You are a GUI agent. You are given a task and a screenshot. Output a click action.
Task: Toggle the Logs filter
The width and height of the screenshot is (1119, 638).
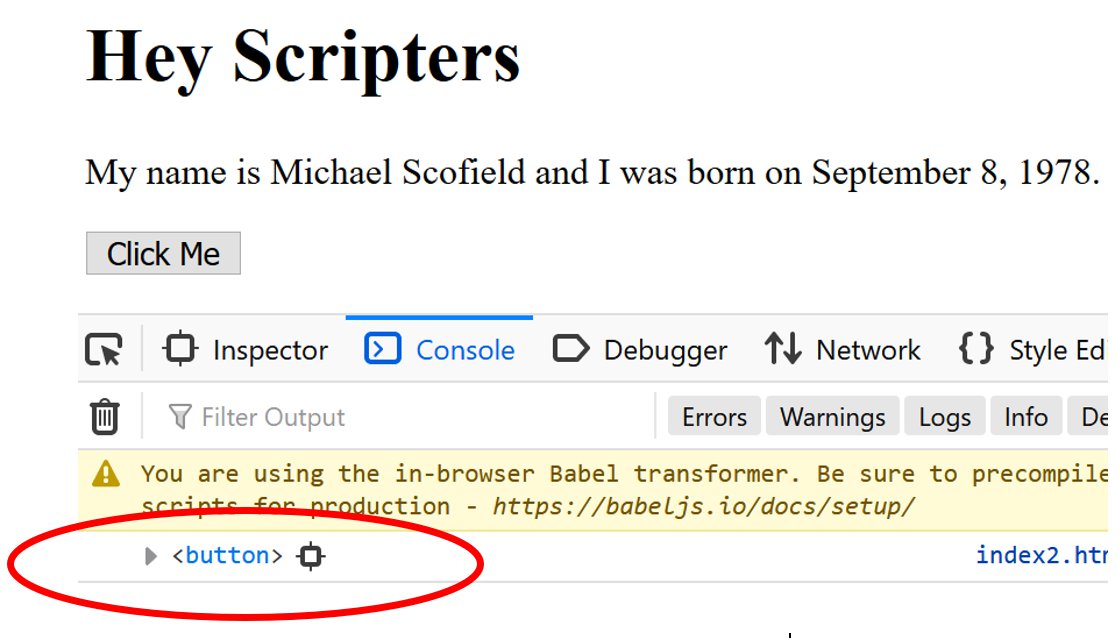click(945, 417)
